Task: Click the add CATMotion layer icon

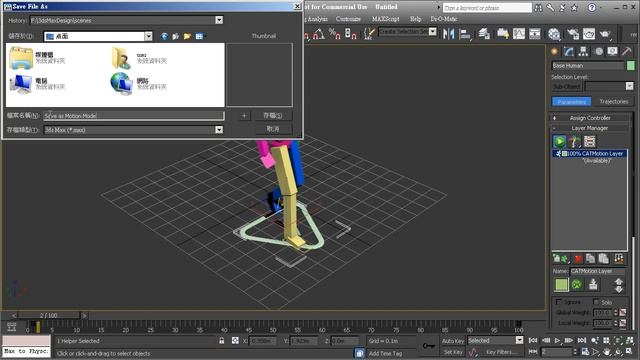Action: coord(560,259)
